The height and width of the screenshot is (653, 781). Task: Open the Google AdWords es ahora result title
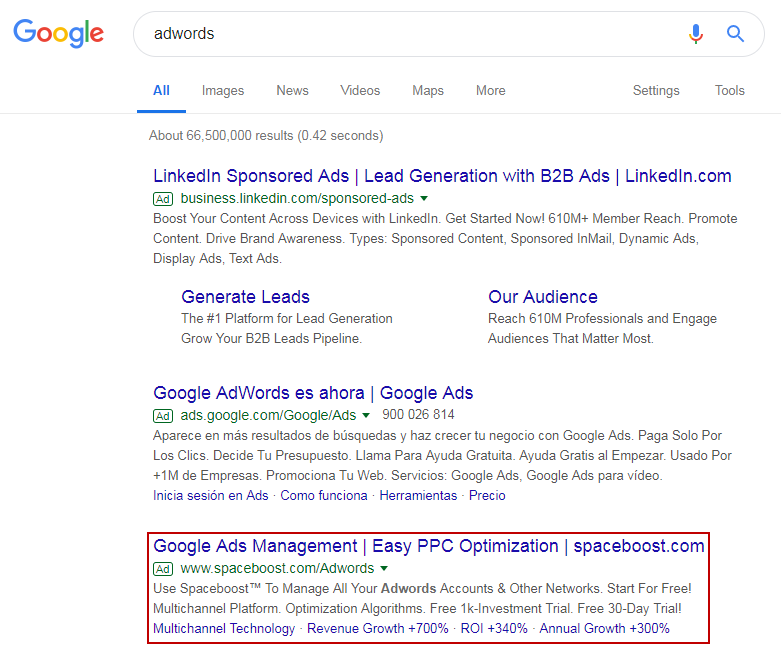click(313, 393)
